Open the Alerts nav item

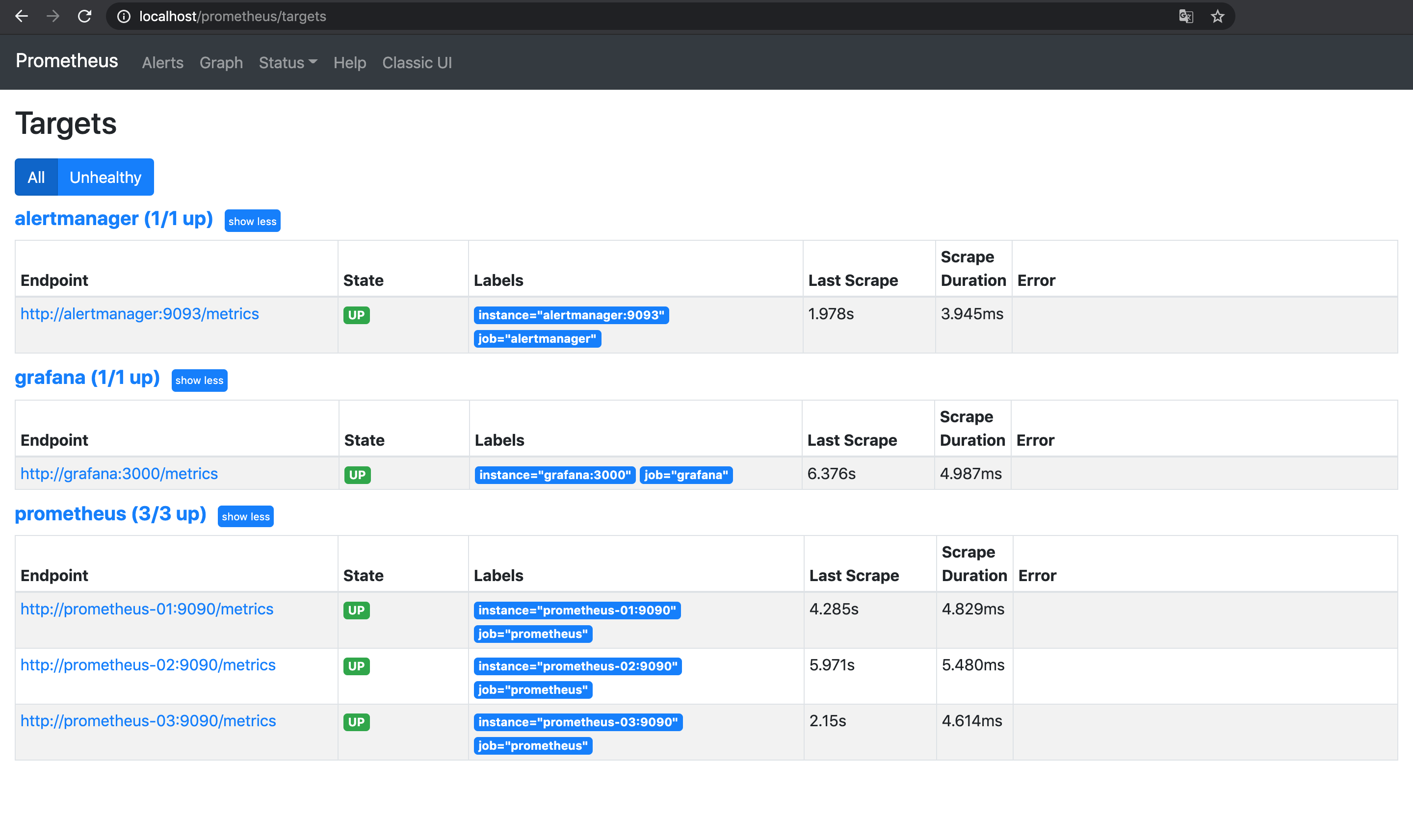(162, 63)
